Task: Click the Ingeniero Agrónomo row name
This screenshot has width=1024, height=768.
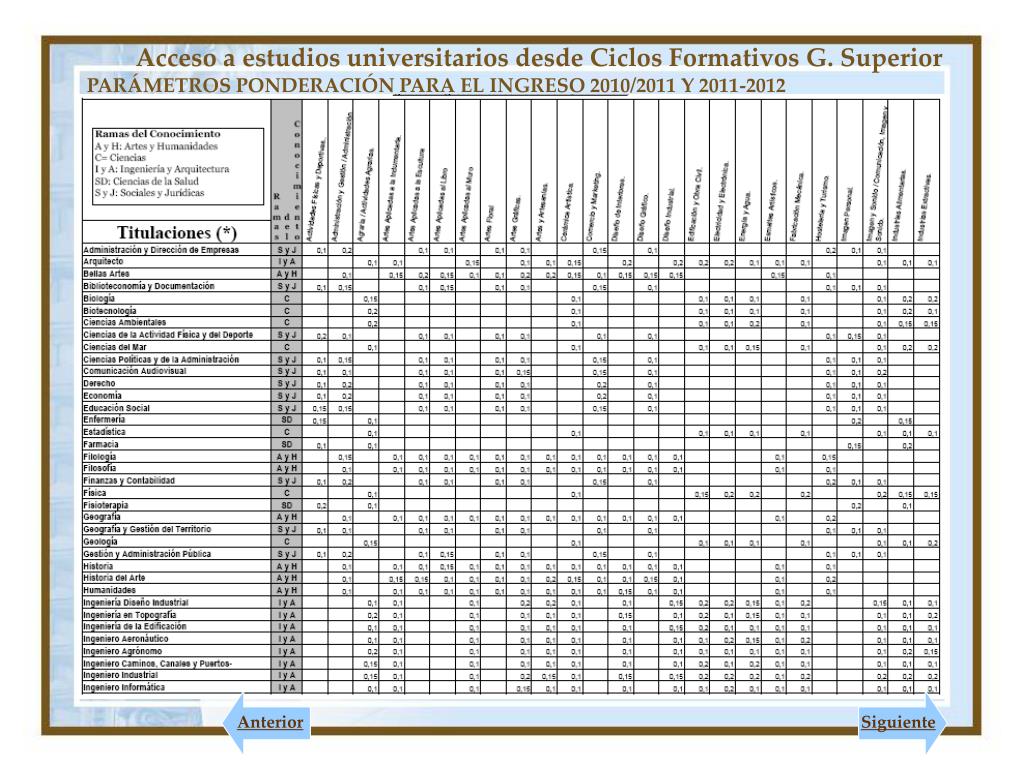Action: [x=122, y=652]
